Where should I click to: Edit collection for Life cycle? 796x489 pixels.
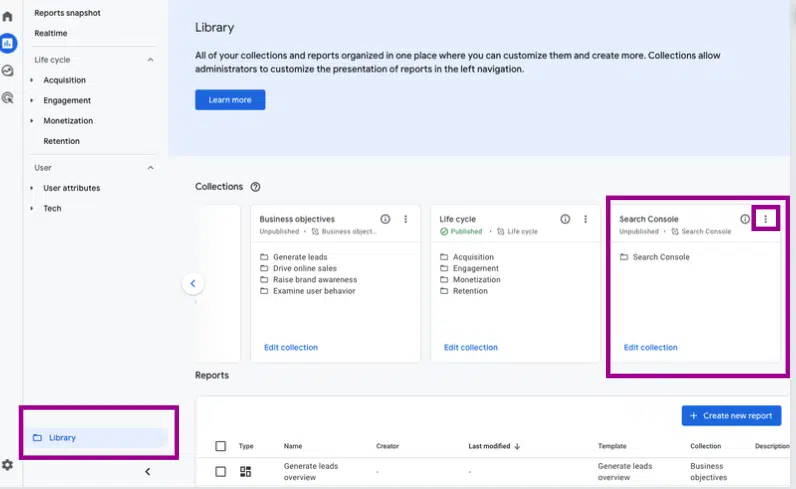click(x=471, y=347)
